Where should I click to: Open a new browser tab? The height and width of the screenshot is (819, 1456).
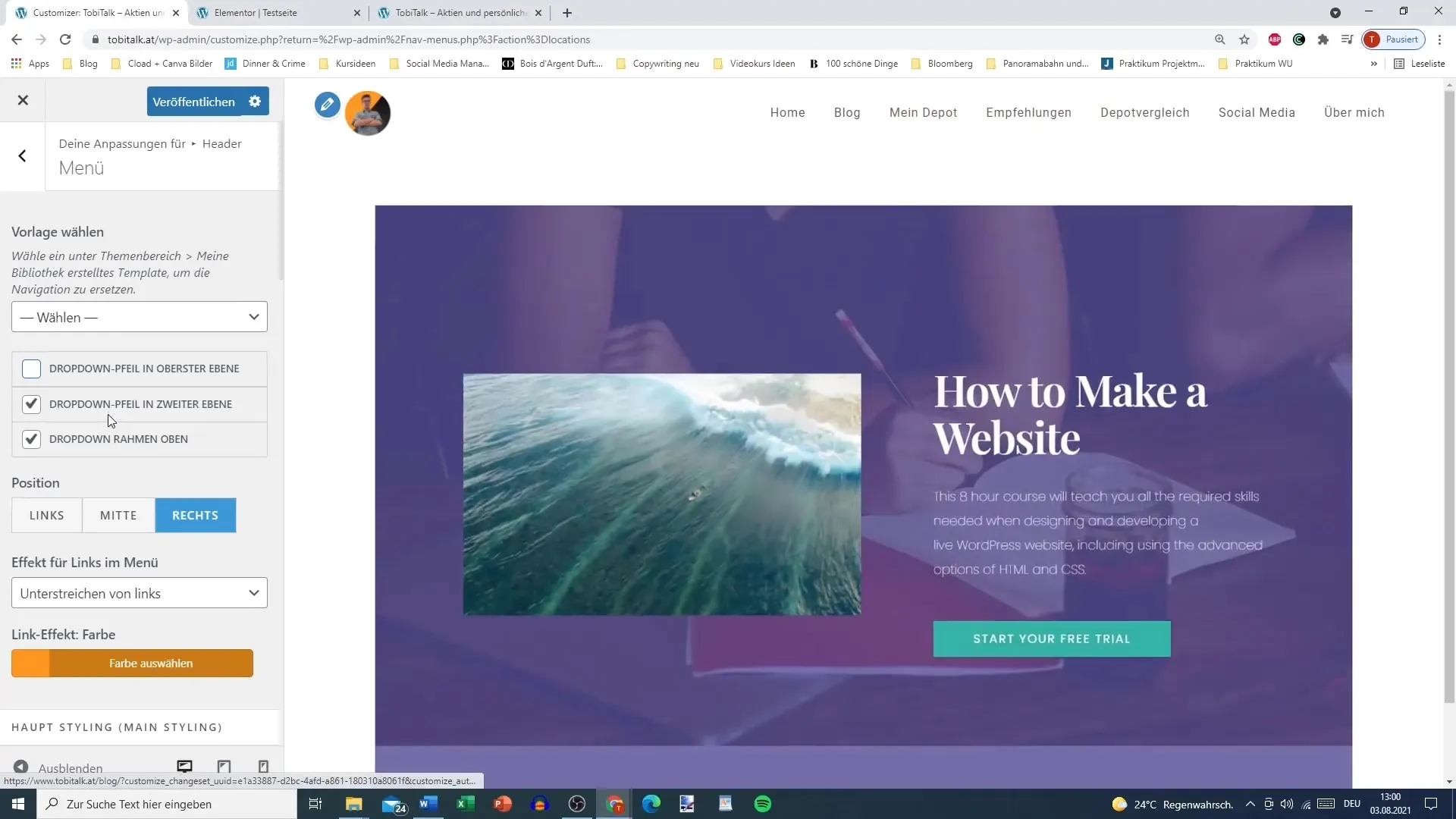(x=567, y=13)
